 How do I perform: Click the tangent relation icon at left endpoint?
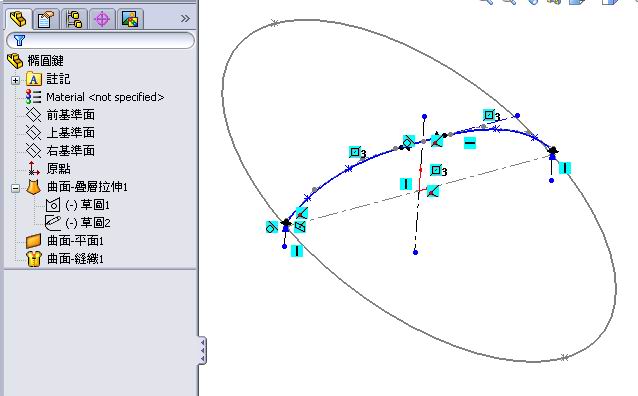point(272,227)
